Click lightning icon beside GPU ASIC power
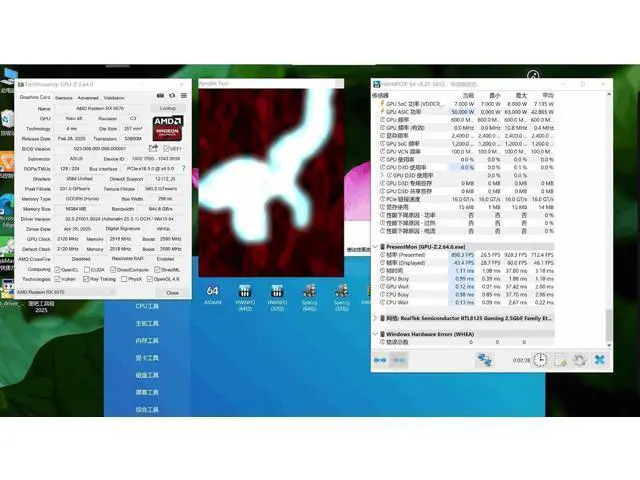 pos(382,111)
